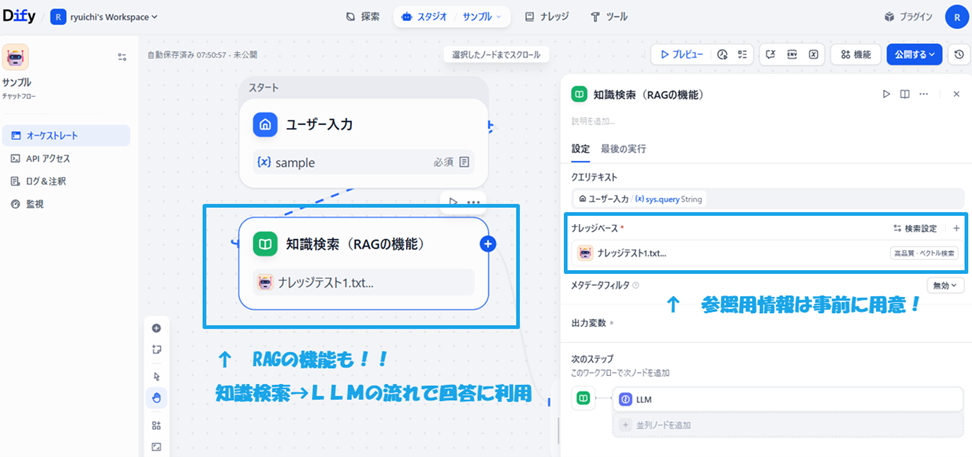Screen dimensions: 972x457
Task: Run this step from panel play icon
Action: [886, 94]
